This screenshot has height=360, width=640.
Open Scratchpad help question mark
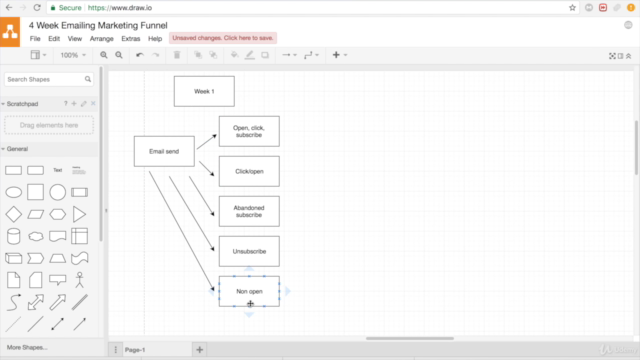[x=65, y=104]
